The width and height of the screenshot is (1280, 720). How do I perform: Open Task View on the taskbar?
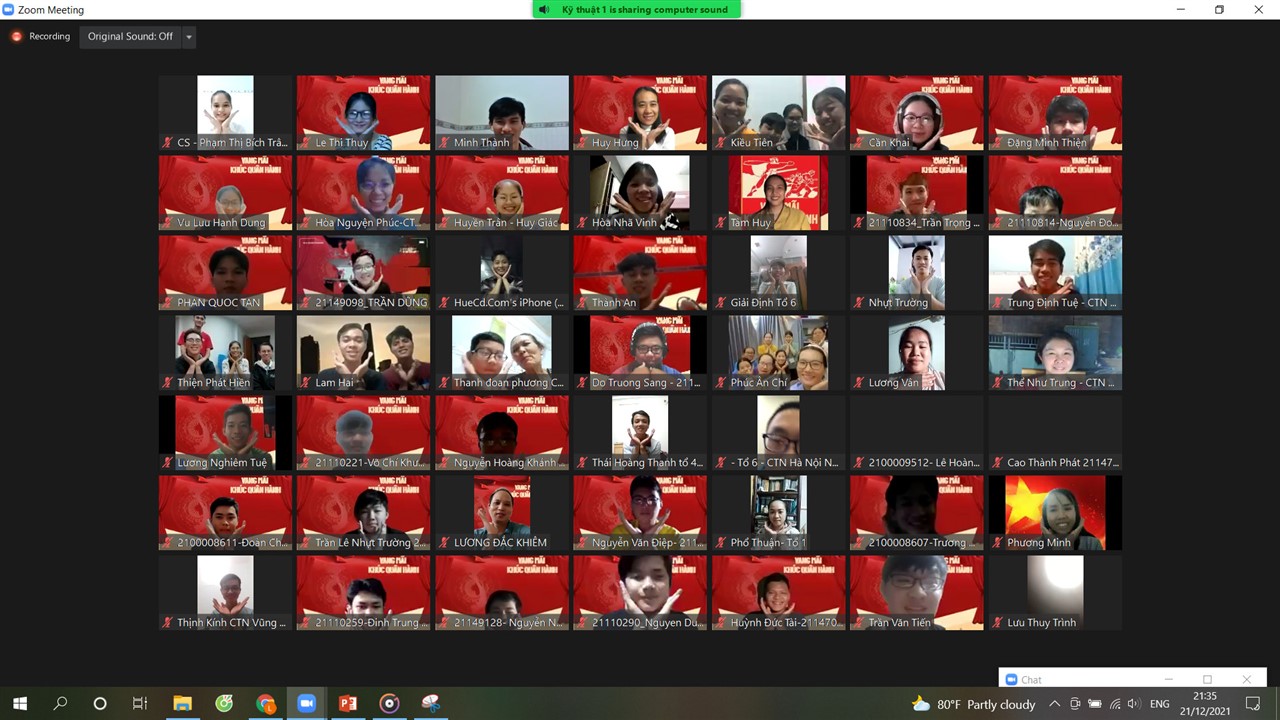coord(140,704)
